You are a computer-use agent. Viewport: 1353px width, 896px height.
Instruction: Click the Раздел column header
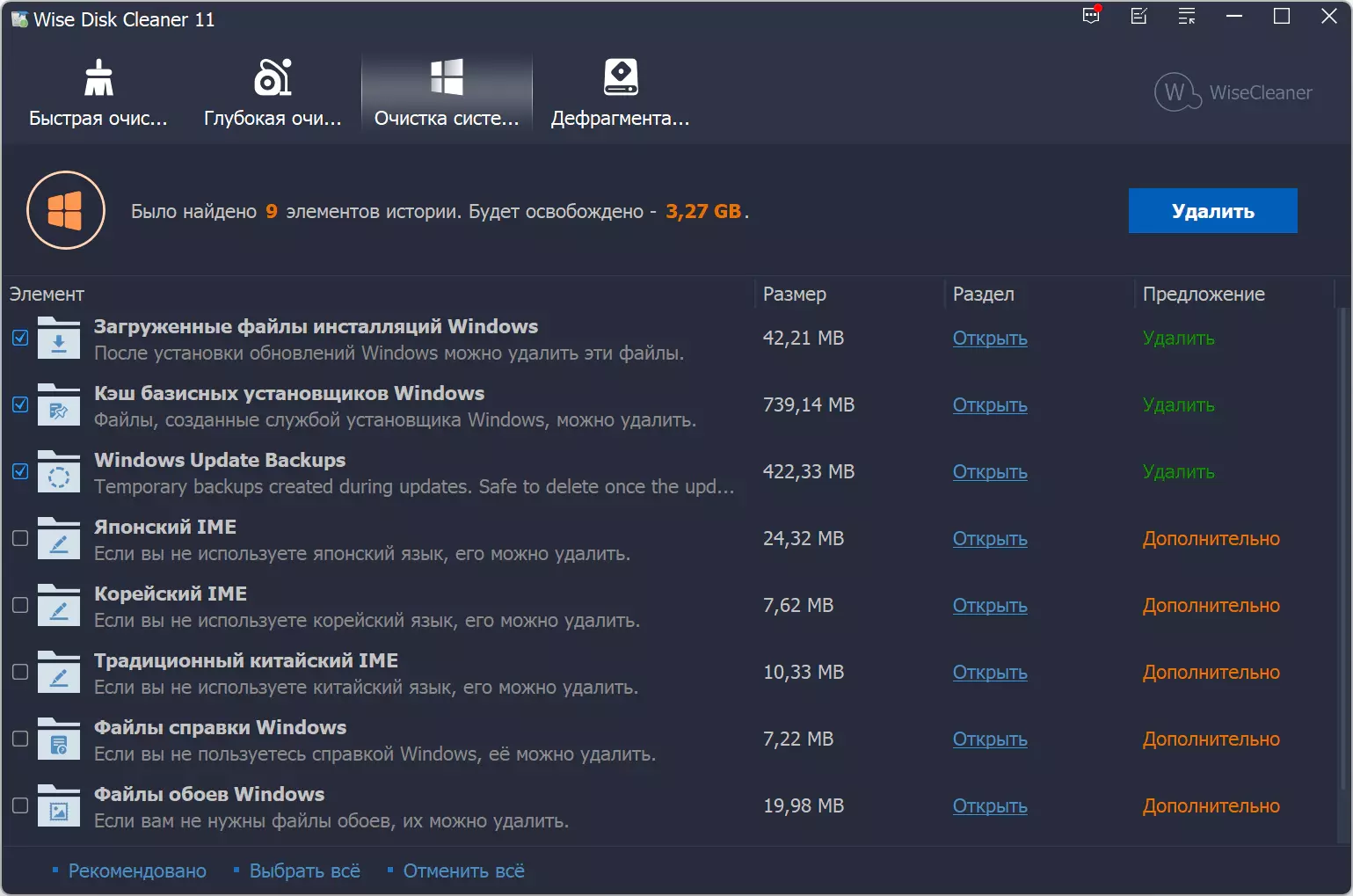coord(1040,294)
